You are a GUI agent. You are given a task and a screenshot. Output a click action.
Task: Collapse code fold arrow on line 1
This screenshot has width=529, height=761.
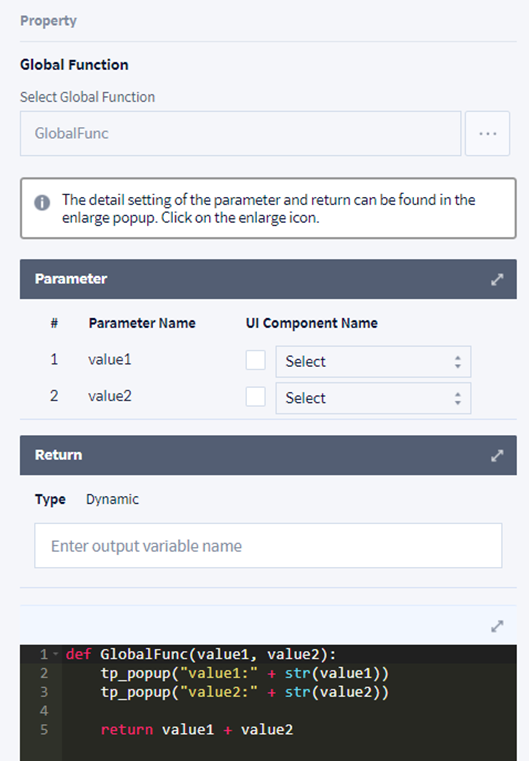click(55, 654)
